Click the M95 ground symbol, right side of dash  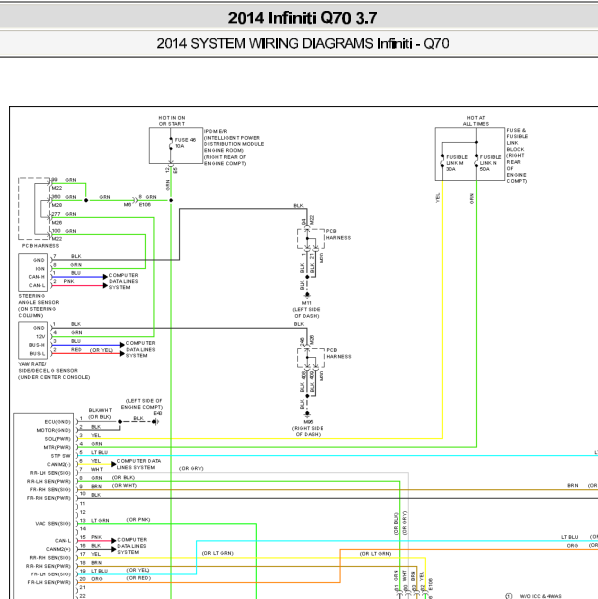(x=307, y=414)
